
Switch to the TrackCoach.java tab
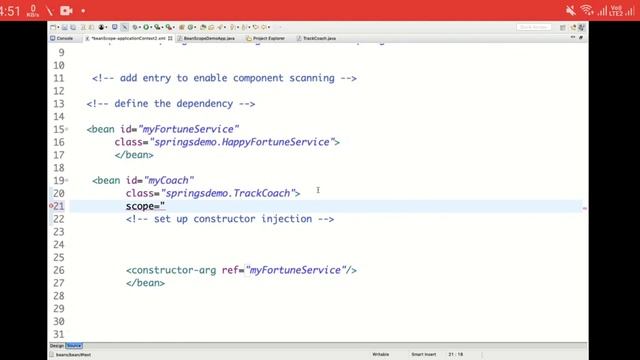pos(316,38)
